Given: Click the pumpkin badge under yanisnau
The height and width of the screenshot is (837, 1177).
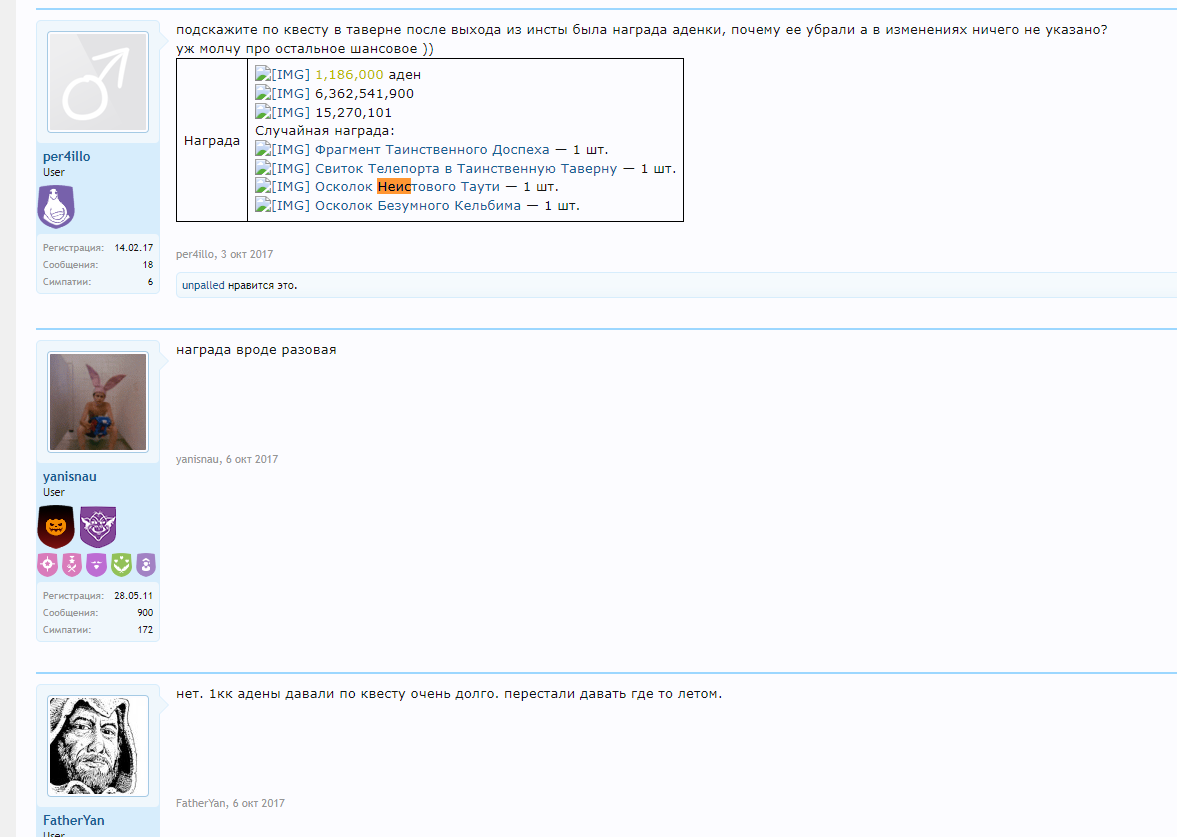Looking at the screenshot, I should [x=55, y=526].
